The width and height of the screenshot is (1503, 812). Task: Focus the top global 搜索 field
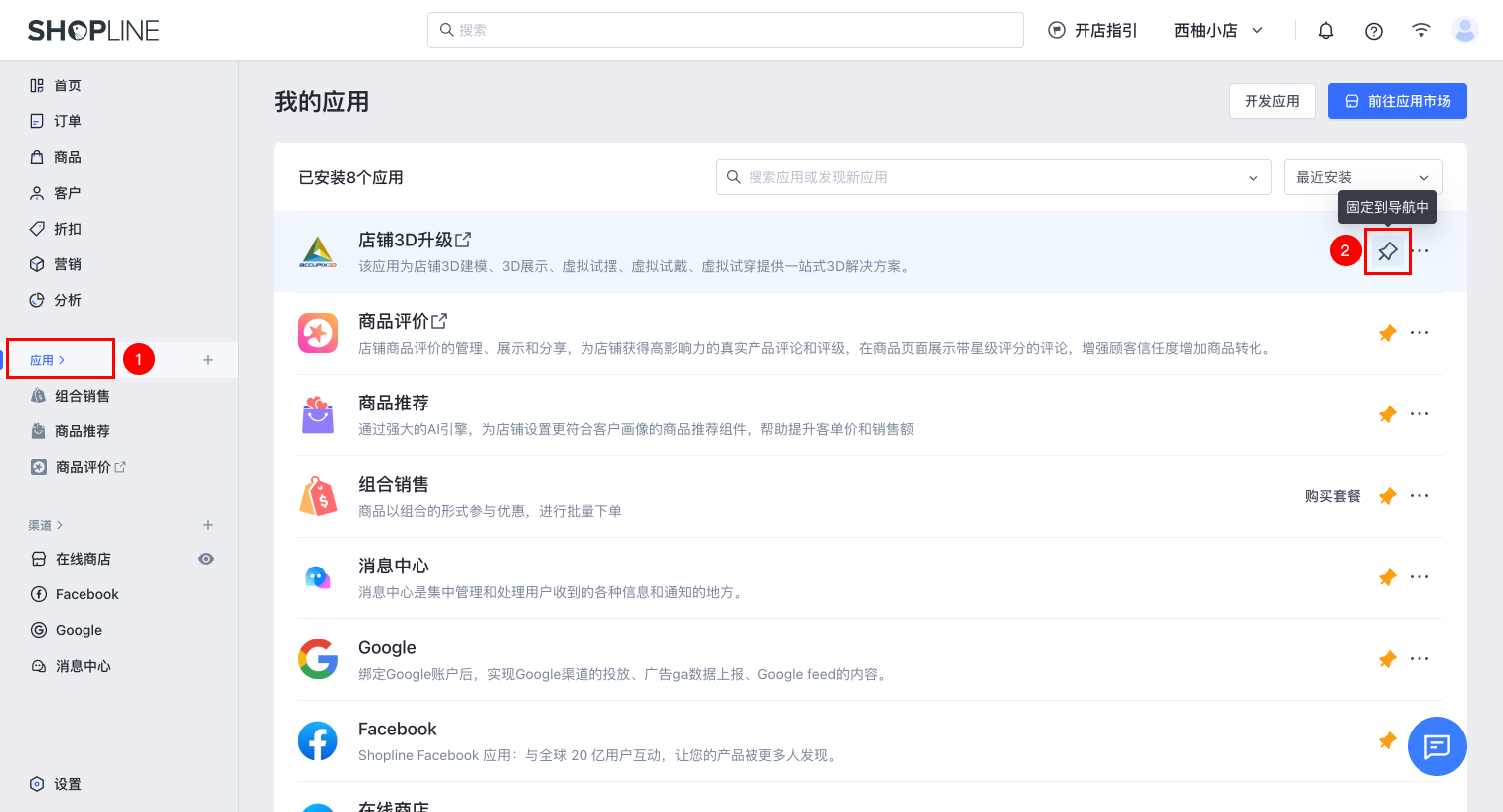point(726,30)
